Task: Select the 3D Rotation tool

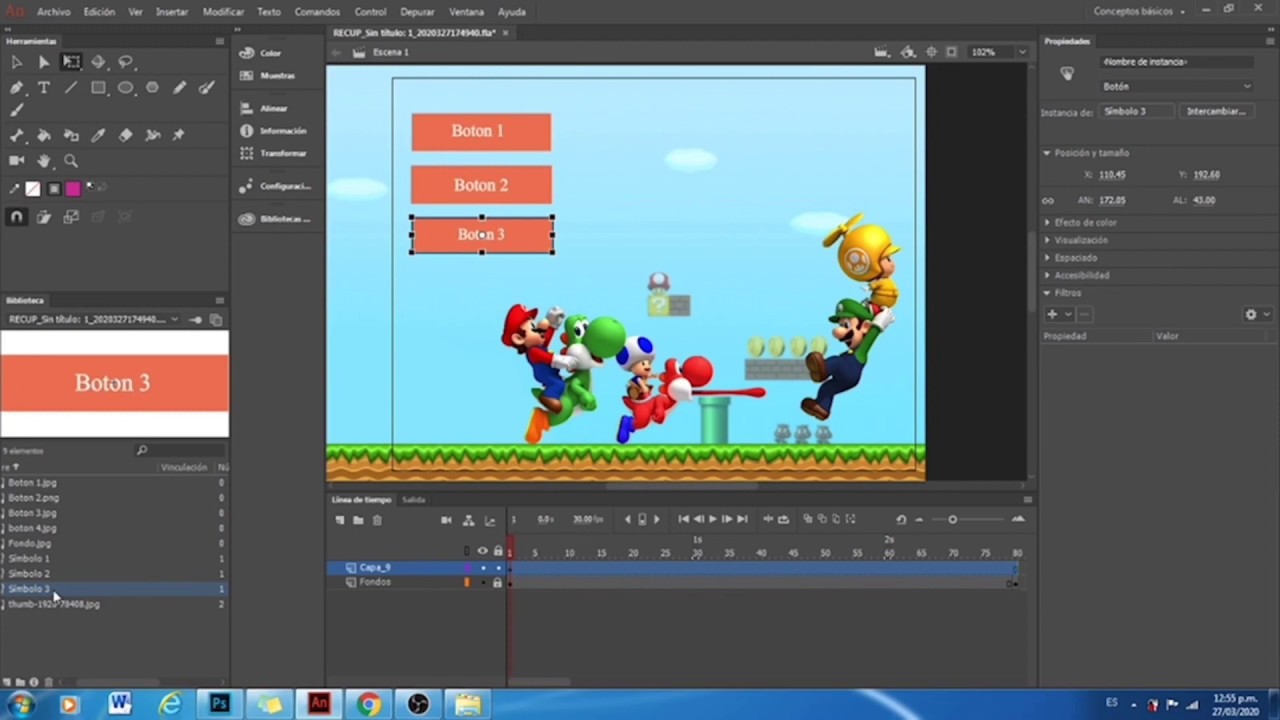Action: pos(98,62)
